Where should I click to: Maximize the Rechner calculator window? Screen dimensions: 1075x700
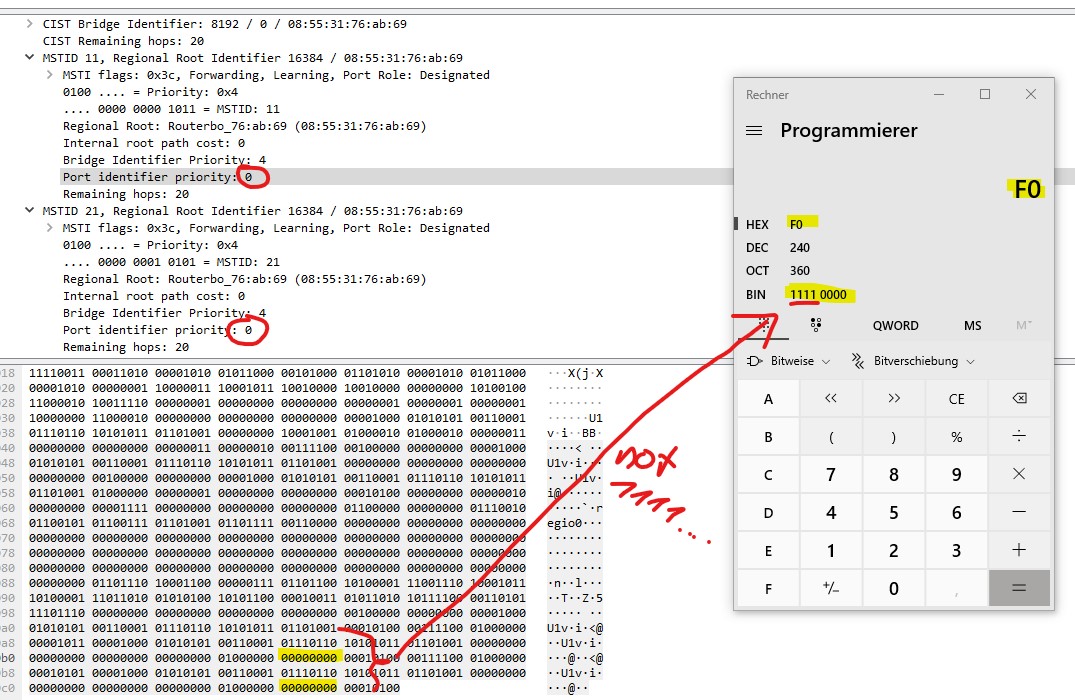985,94
